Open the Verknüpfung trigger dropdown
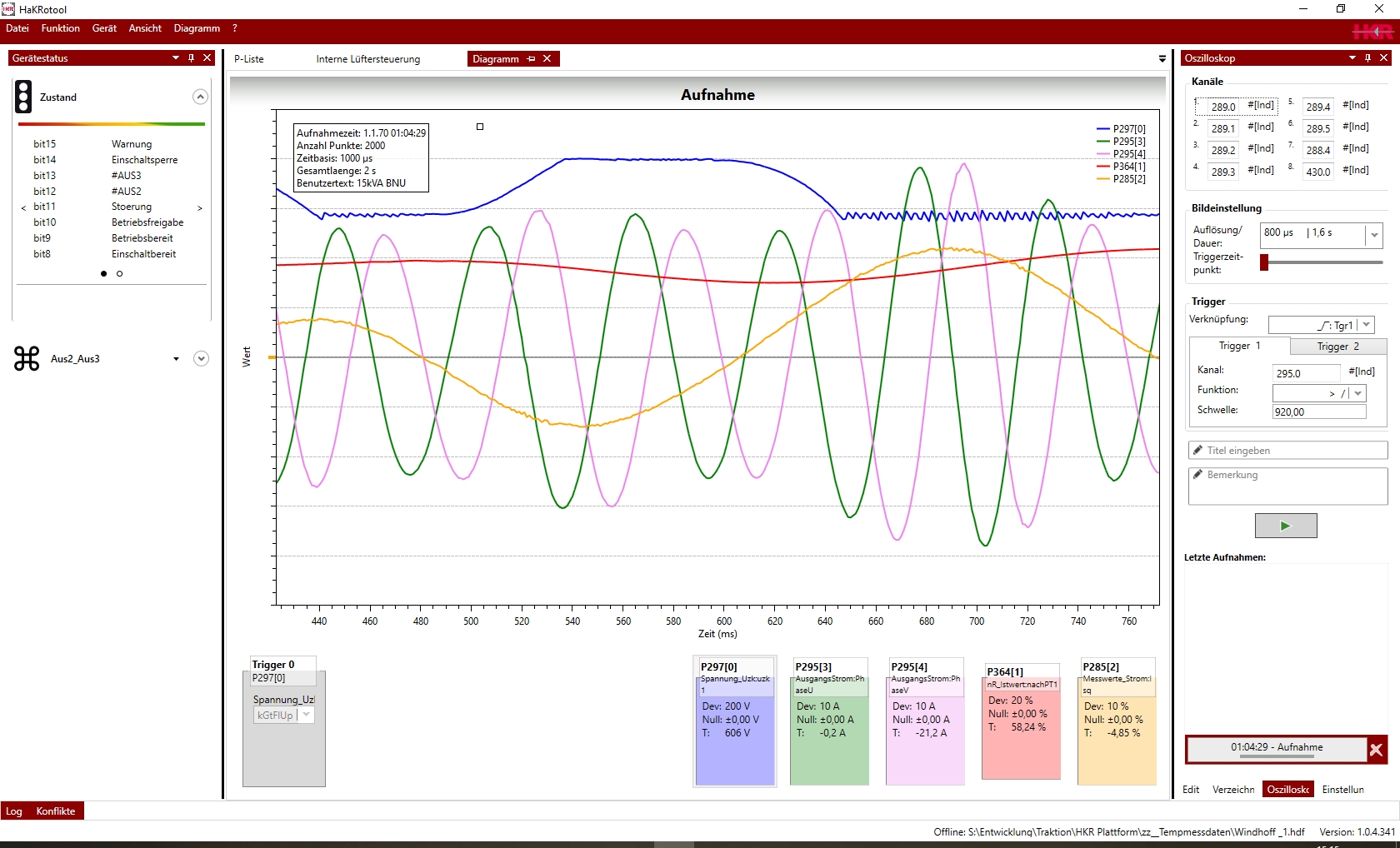 pos(1366,325)
